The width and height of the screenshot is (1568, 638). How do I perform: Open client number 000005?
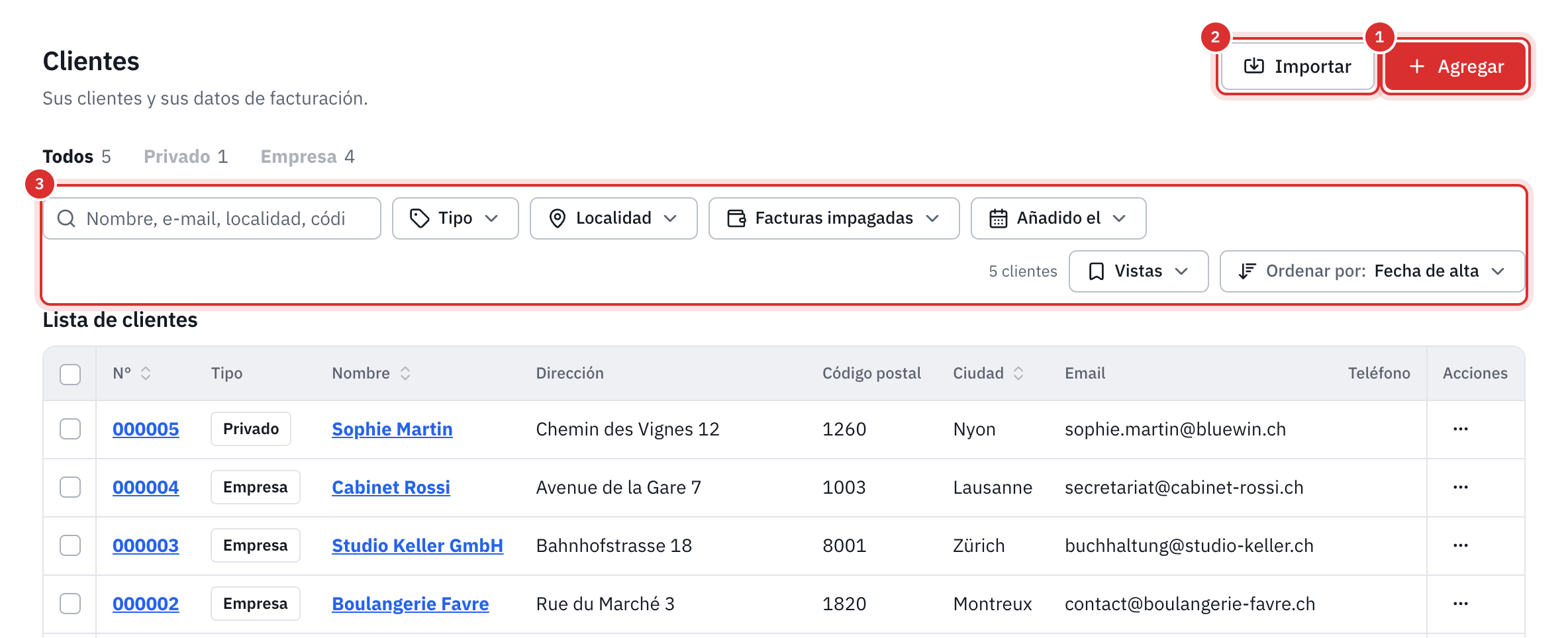(146, 429)
